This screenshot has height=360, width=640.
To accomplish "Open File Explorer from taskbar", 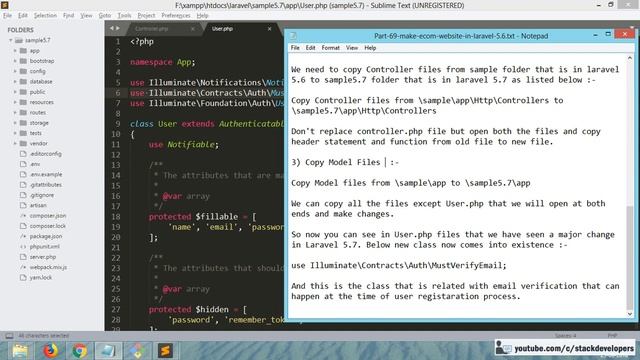I will click(x=20, y=351).
